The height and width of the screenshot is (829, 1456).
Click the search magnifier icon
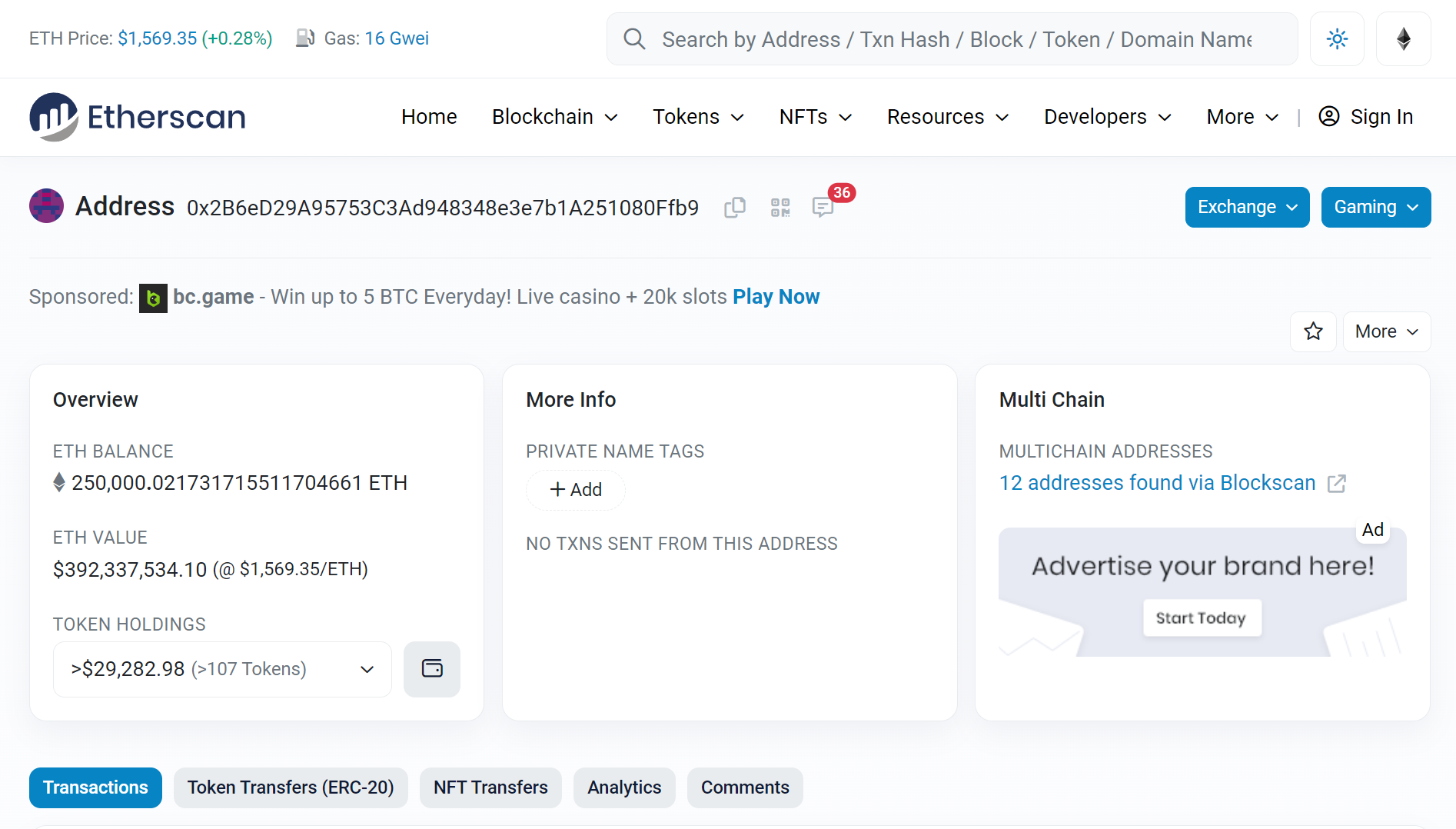(634, 39)
